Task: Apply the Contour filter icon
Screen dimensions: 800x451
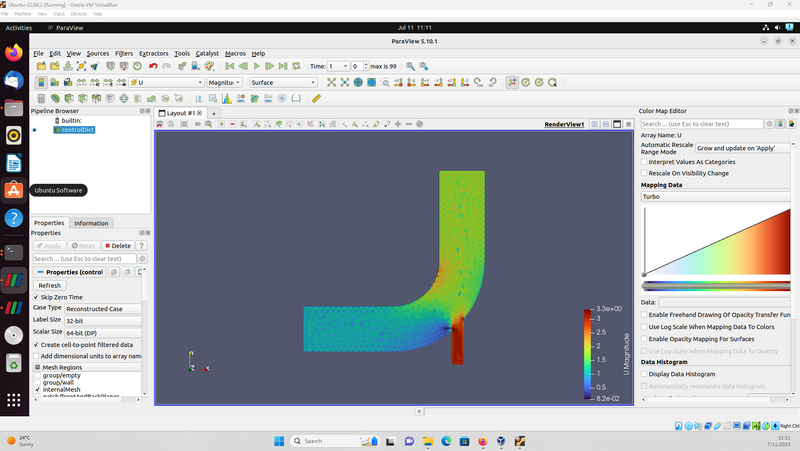Action: 55,98
